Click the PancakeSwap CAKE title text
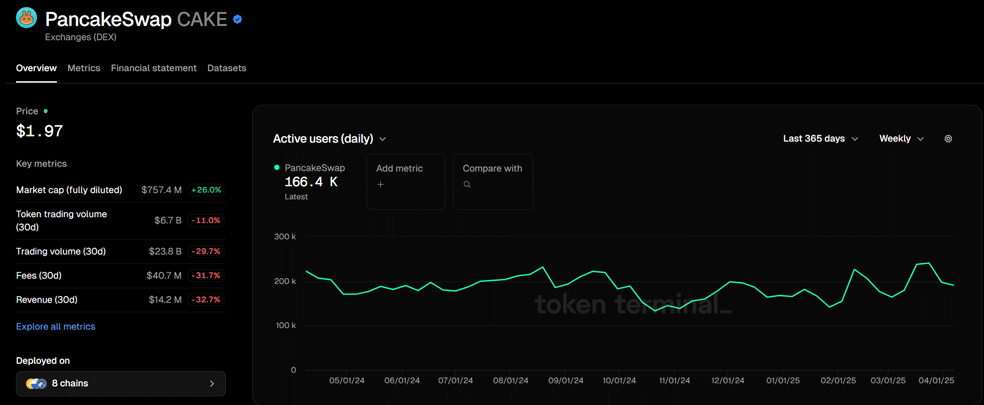Image resolution: width=984 pixels, height=405 pixels. point(136,19)
